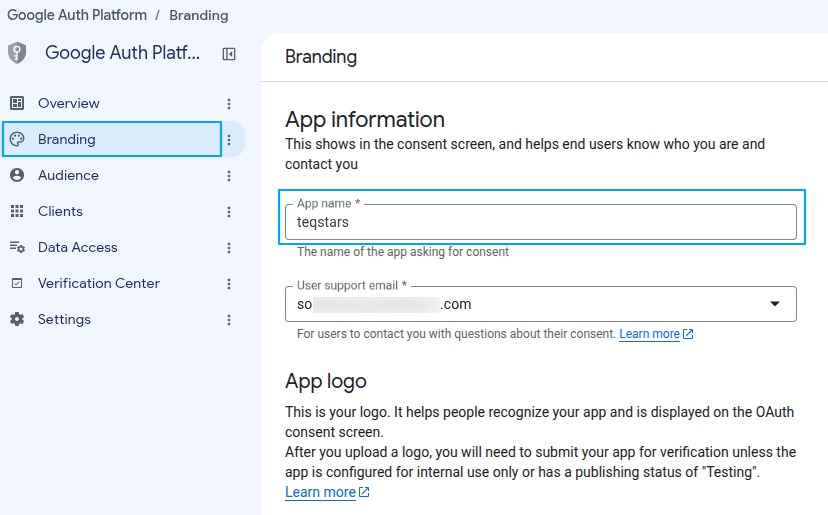Click the Branding page heading
This screenshot has height=515, width=828.
(321, 57)
